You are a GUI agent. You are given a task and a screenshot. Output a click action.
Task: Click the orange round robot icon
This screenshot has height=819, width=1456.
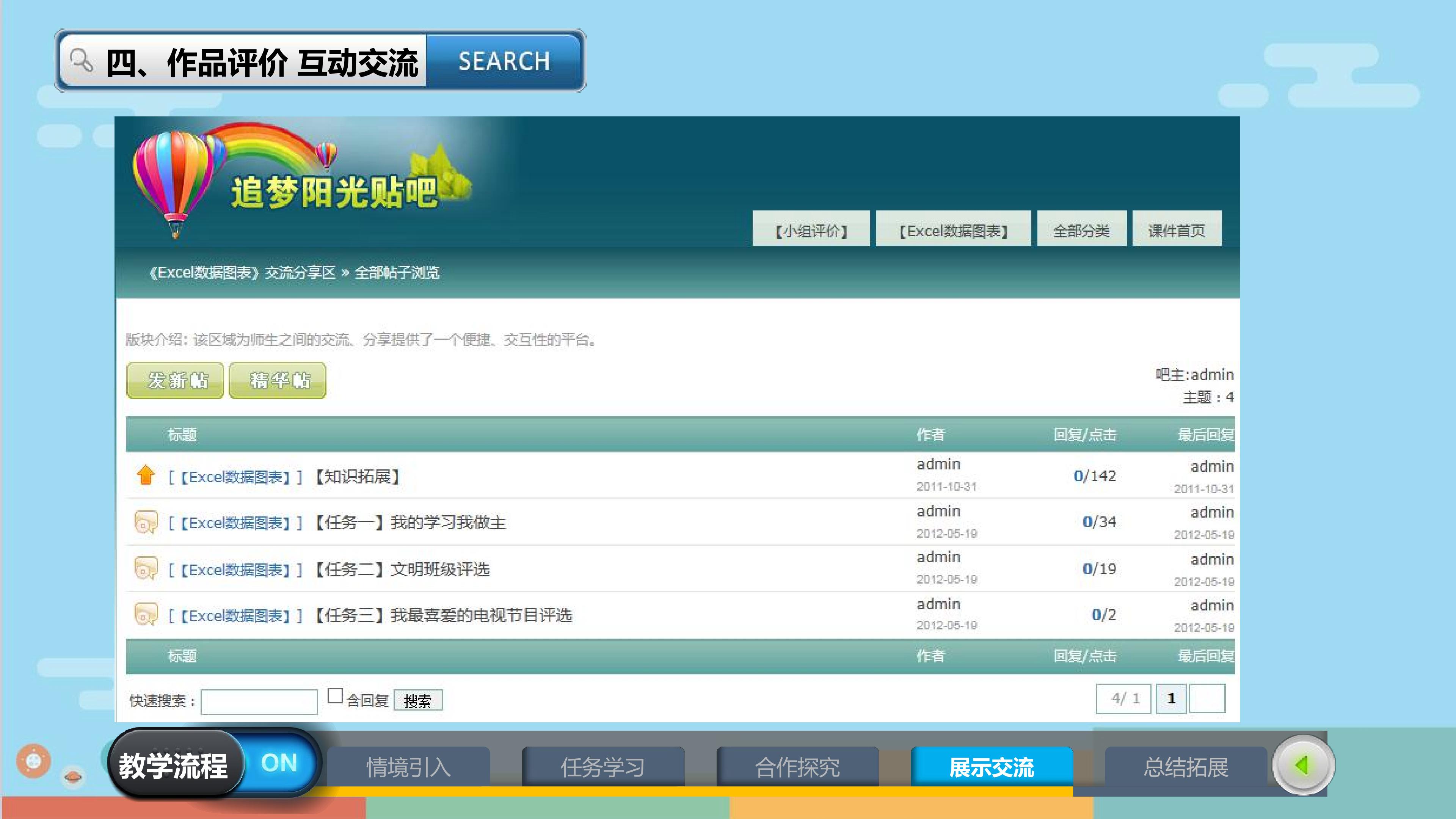33,761
